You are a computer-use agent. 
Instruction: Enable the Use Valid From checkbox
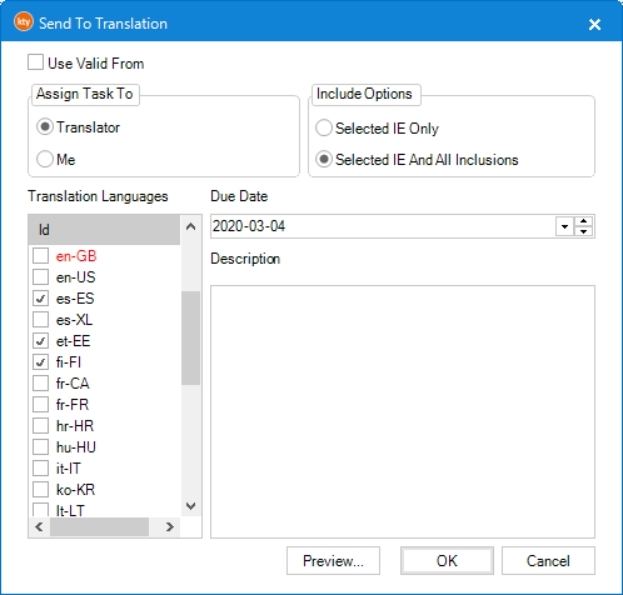(x=36, y=63)
